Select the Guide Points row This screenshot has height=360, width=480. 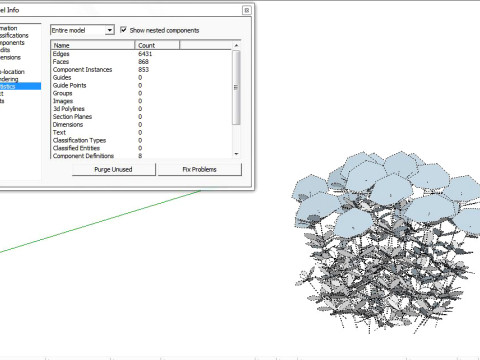pyautogui.click(x=141, y=85)
